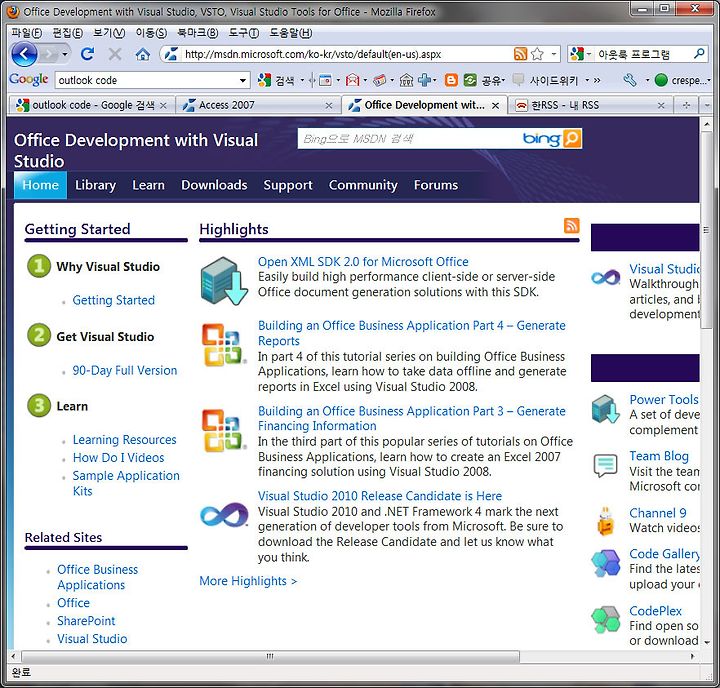720x688 pixels.
Task: Click in the Bing MSDN search field
Action: 409,138
